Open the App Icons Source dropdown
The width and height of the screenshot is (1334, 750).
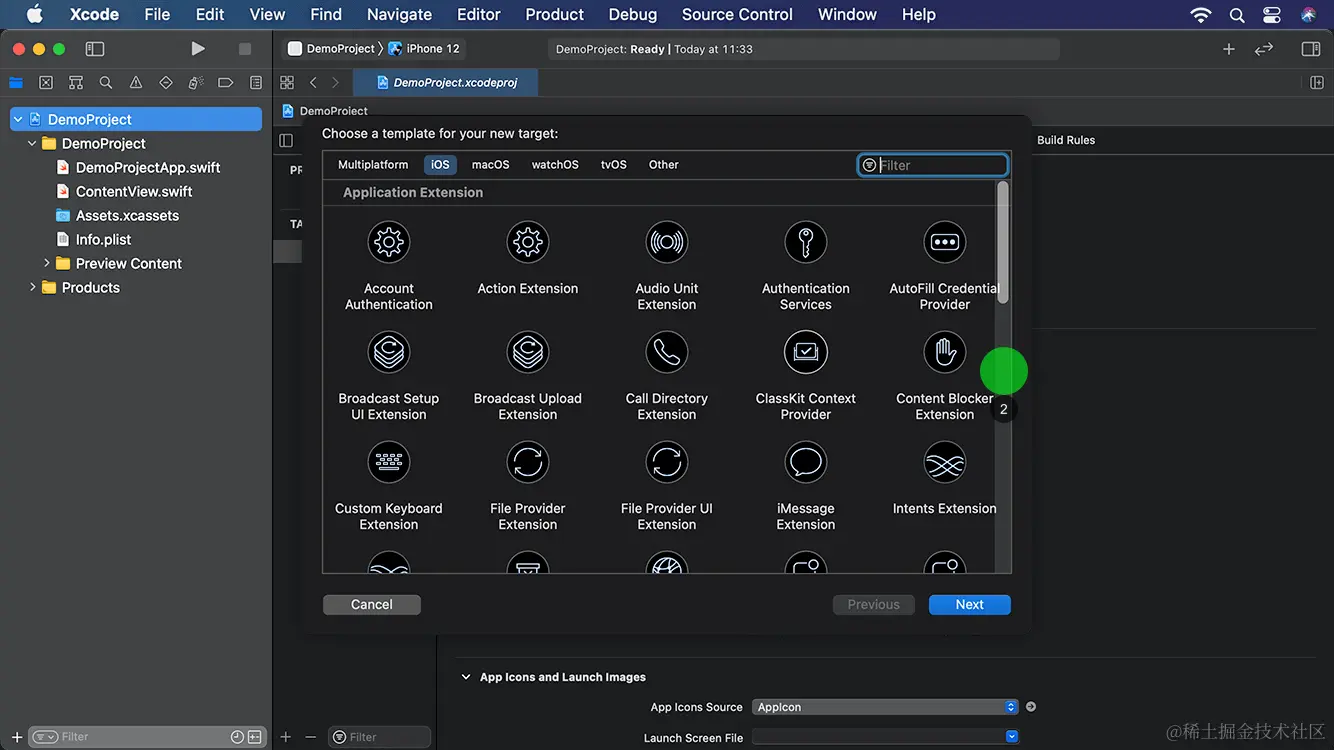[x=885, y=707]
